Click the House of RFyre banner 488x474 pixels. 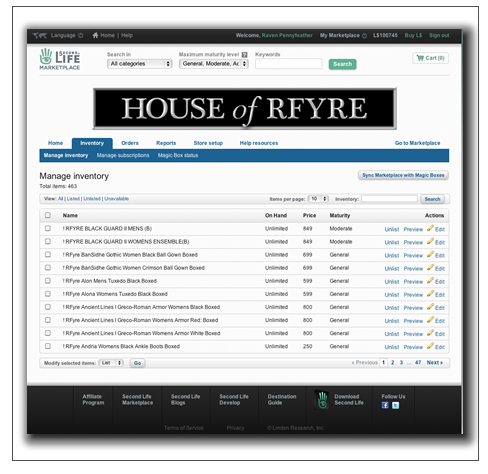coord(245,109)
